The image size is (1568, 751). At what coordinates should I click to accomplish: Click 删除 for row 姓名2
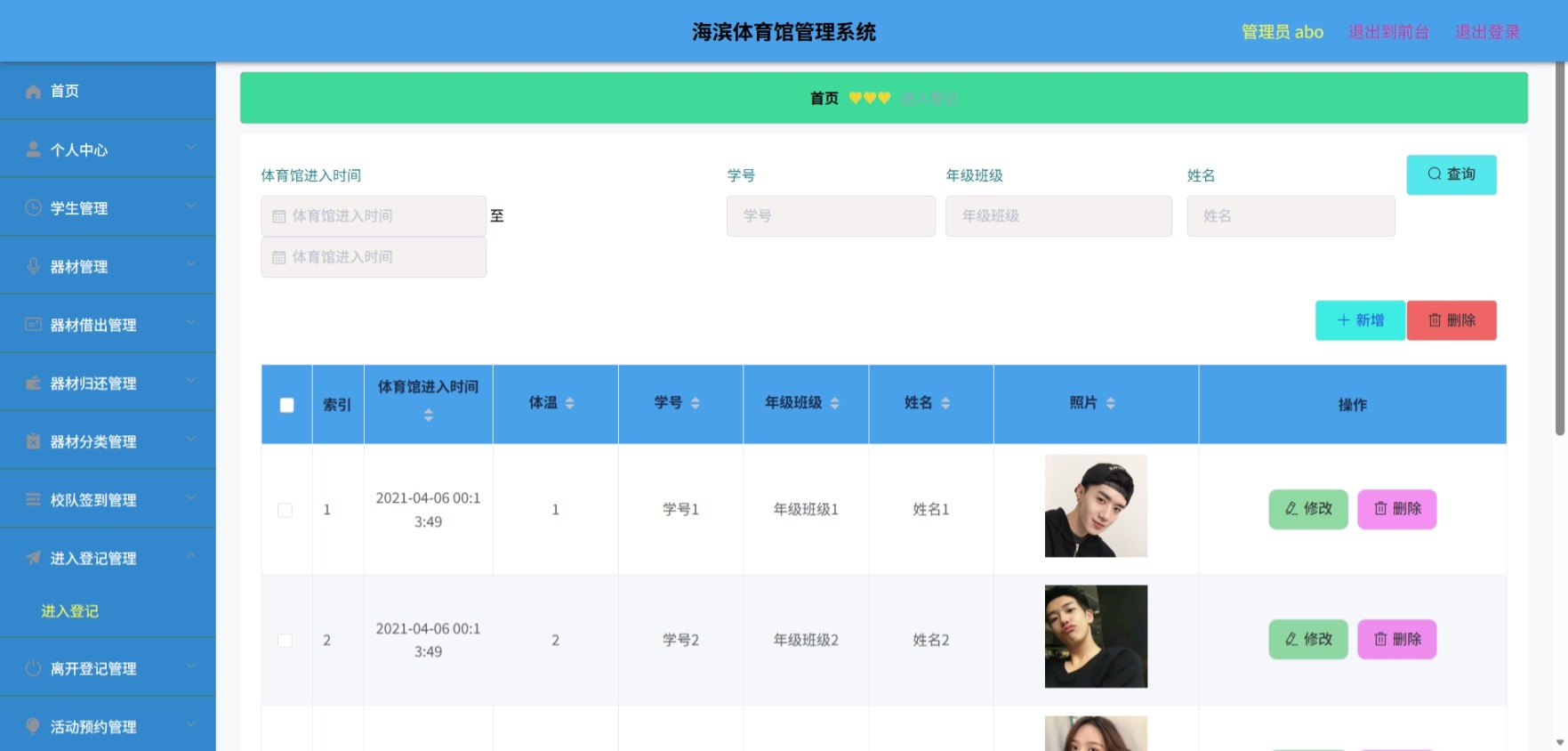pos(1396,639)
